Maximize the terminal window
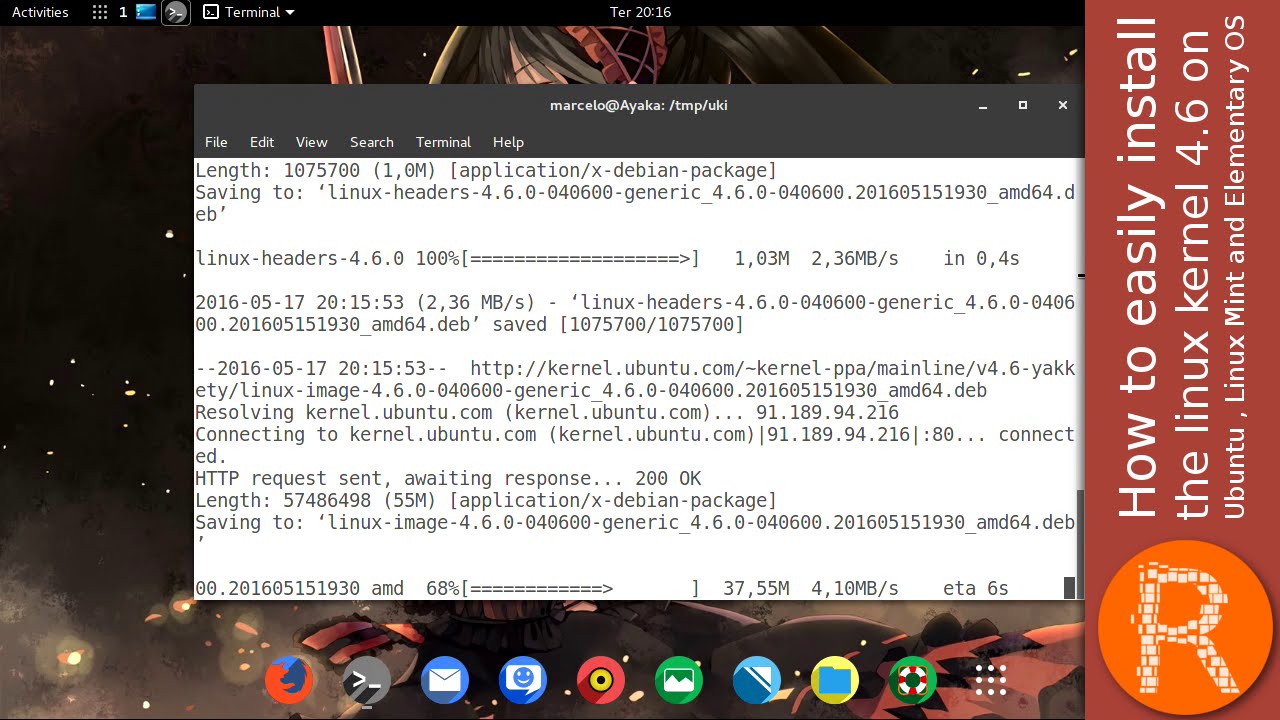The width and height of the screenshot is (1280, 720). tap(1023, 105)
